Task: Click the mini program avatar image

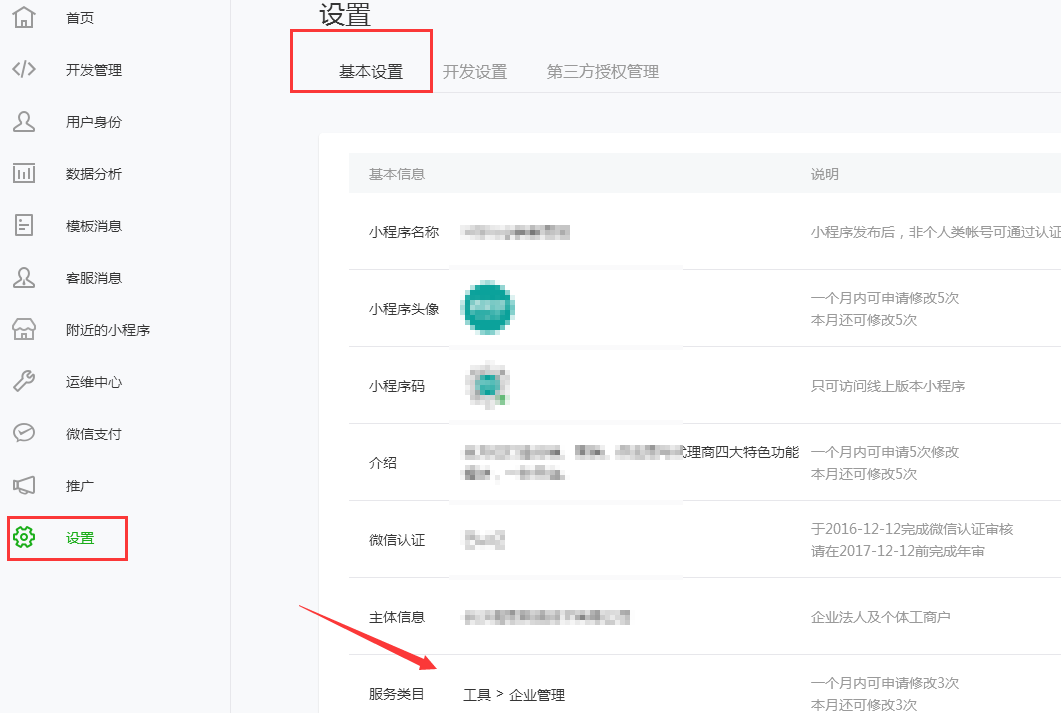Action: (488, 308)
